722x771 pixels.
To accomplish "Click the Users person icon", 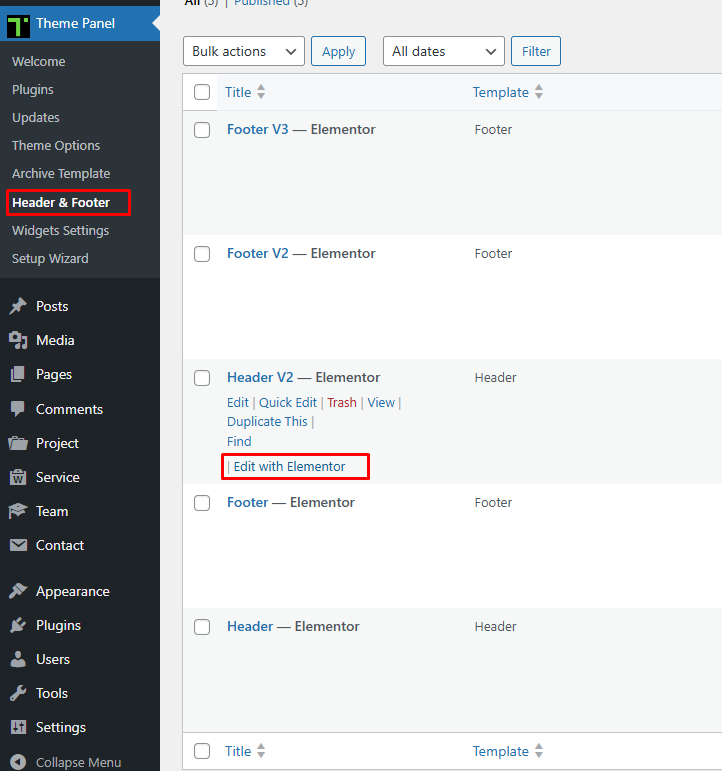I will click(x=18, y=659).
